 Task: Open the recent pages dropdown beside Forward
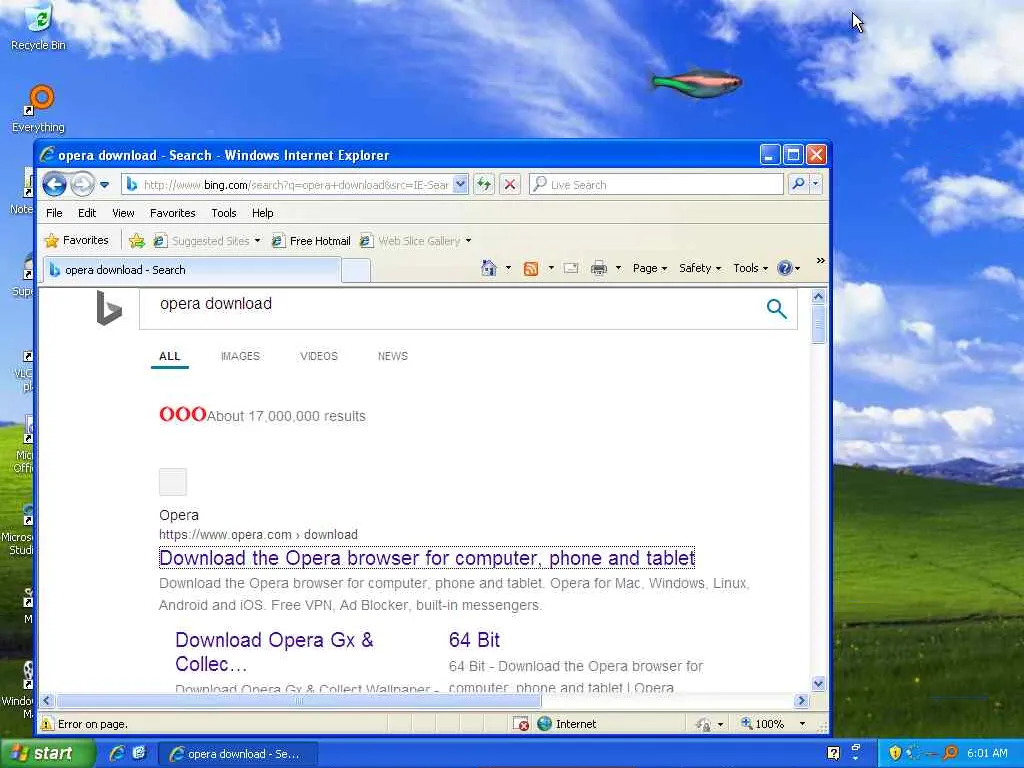[x=104, y=185]
